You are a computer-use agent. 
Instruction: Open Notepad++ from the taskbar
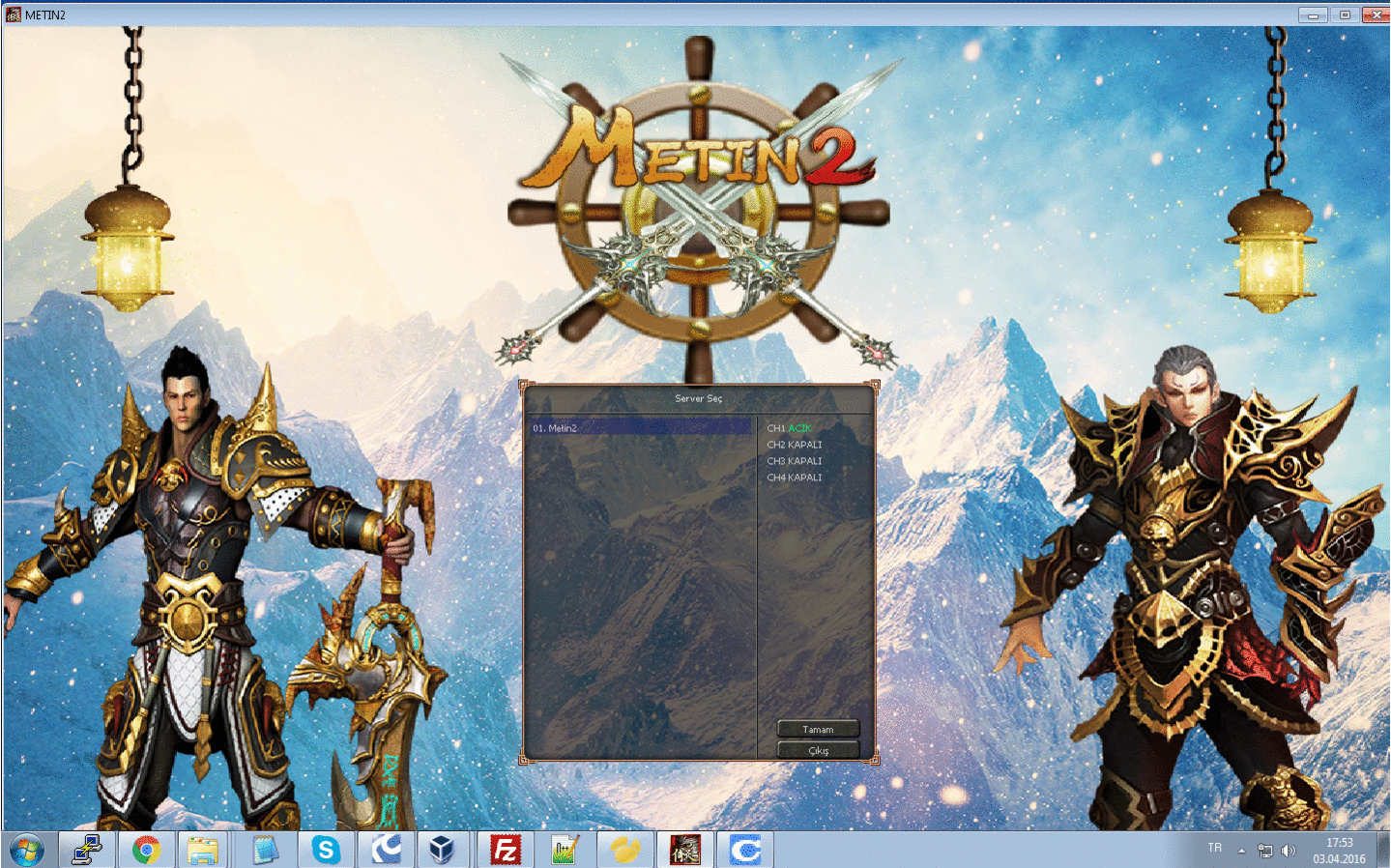[565, 851]
